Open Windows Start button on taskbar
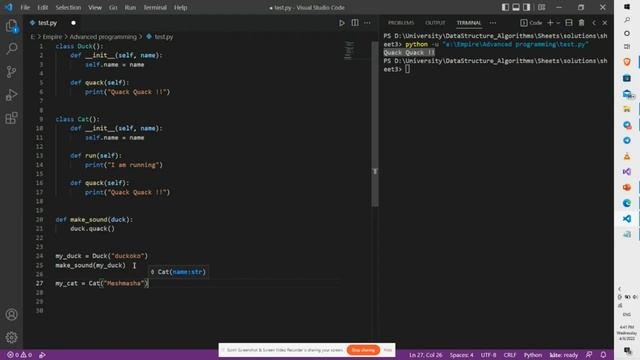Screen dimensions: 640x360 point(627,7)
